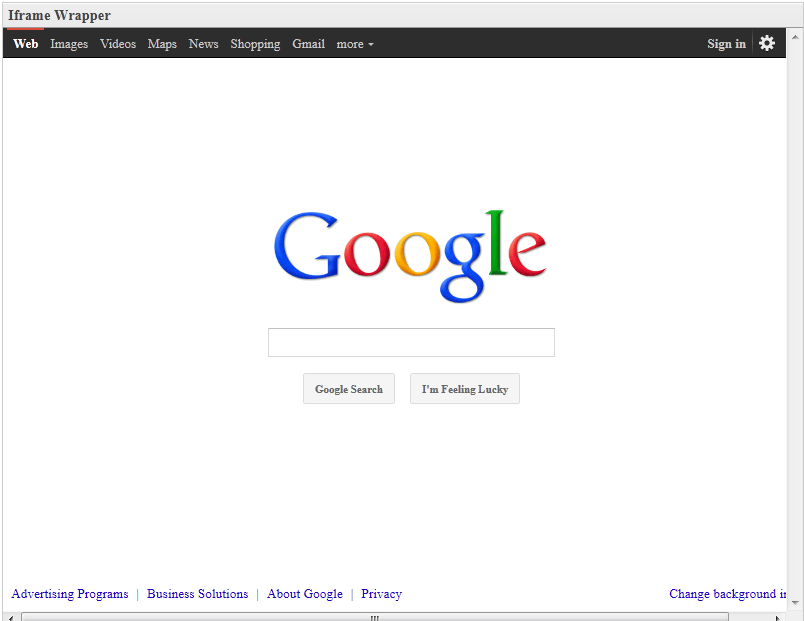Expand the 'more' dropdown menu
The image size is (804, 621).
pyautogui.click(x=355, y=44)
